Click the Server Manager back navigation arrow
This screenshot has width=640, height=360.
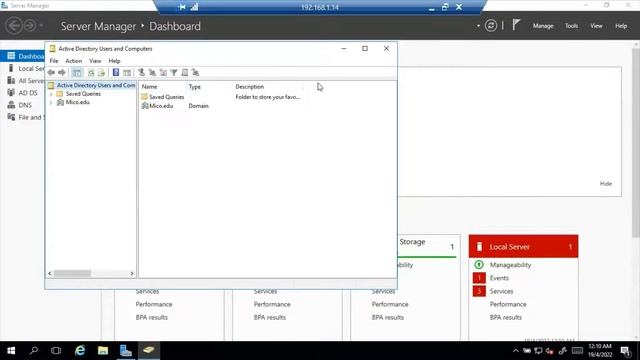14,26
